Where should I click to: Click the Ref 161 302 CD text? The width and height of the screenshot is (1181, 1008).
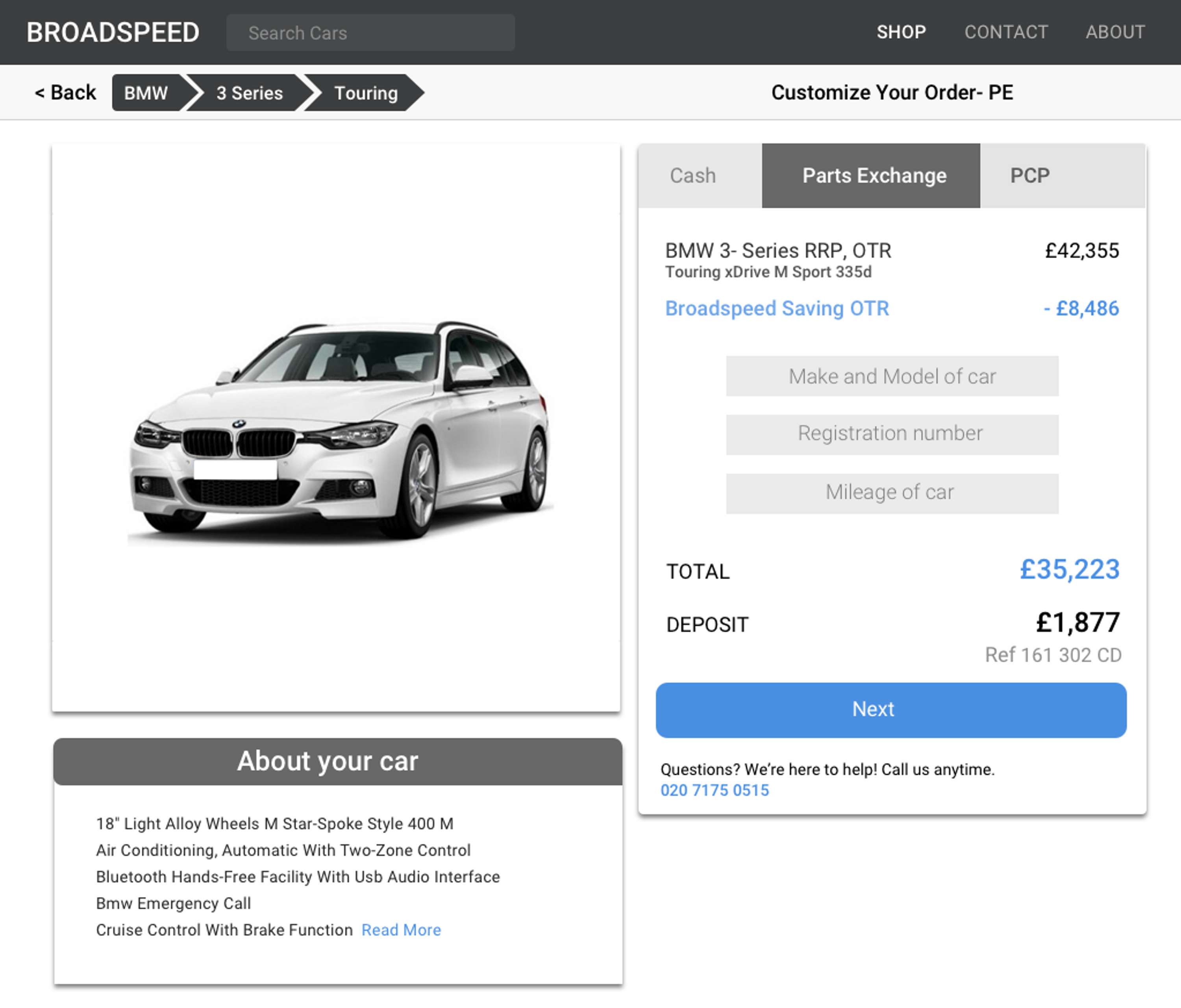point(1053,655)
